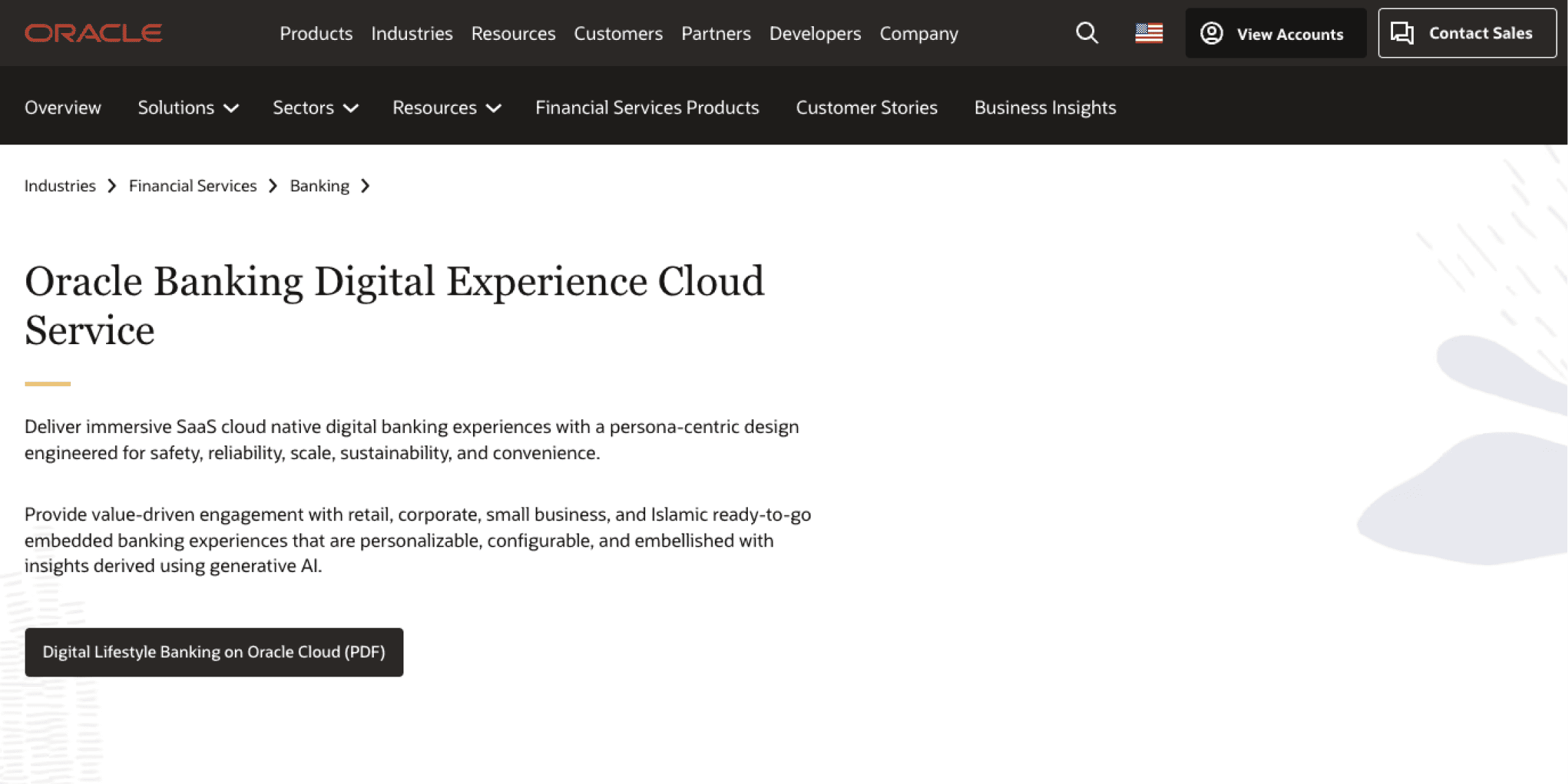Click the chevron after Financial Services breadcrumb

click(273, 186)
